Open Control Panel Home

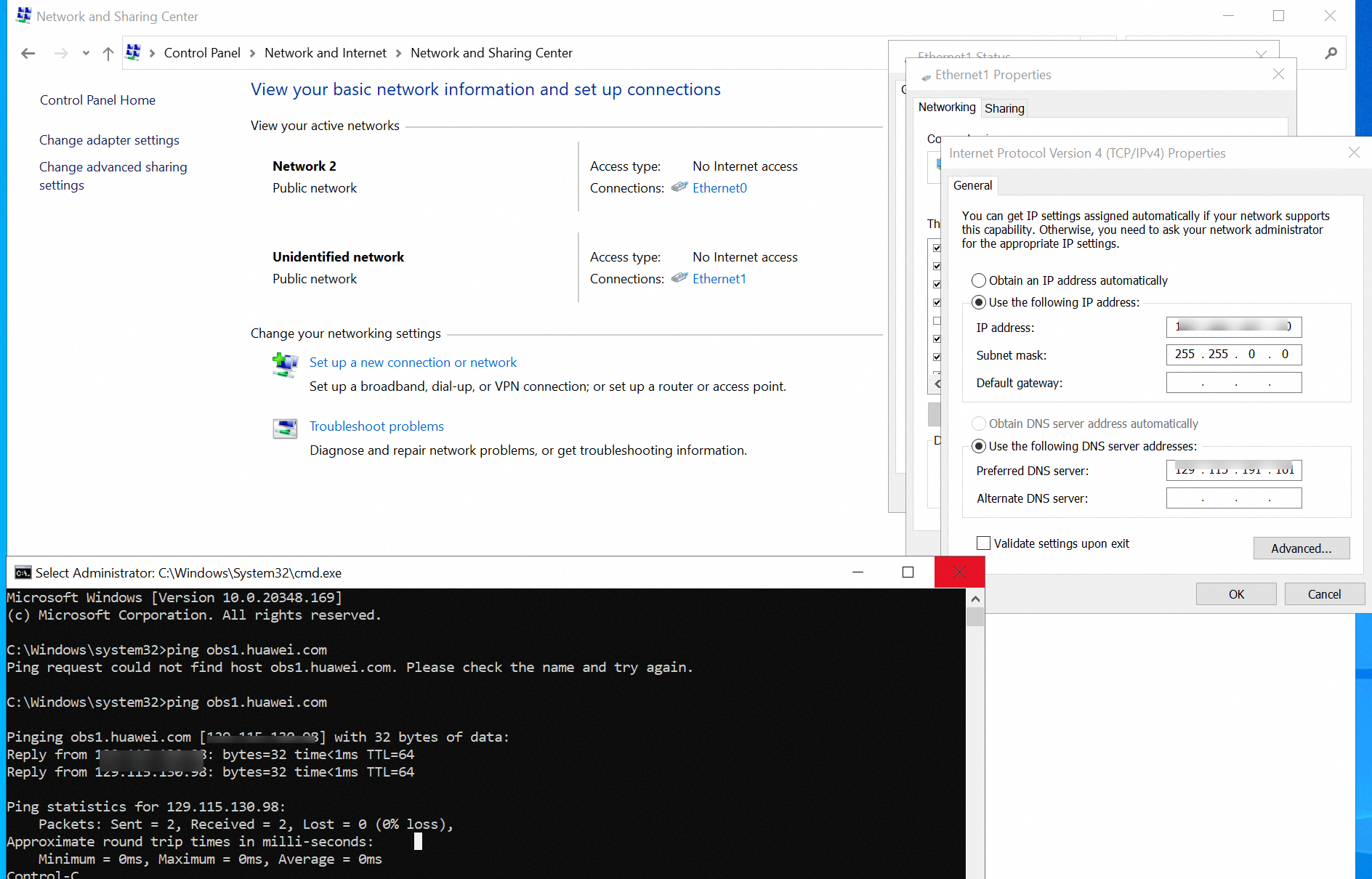97,100
